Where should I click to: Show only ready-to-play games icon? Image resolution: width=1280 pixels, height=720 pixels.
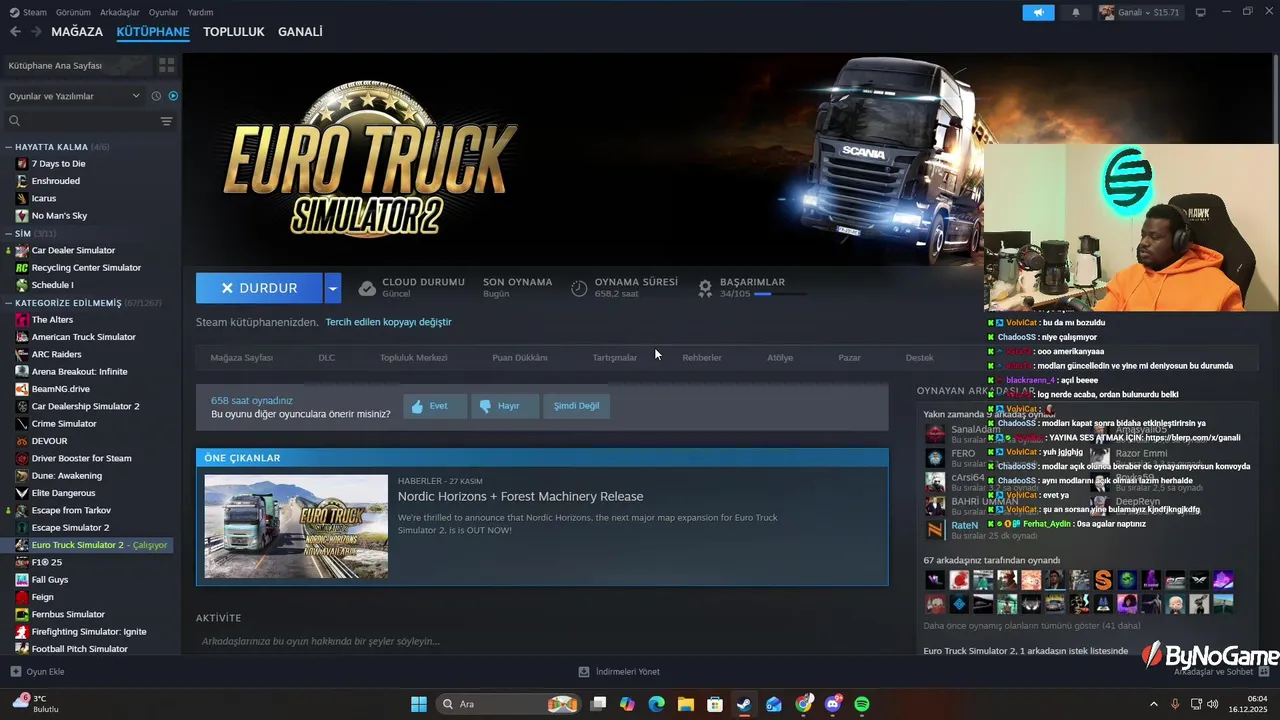173,96
